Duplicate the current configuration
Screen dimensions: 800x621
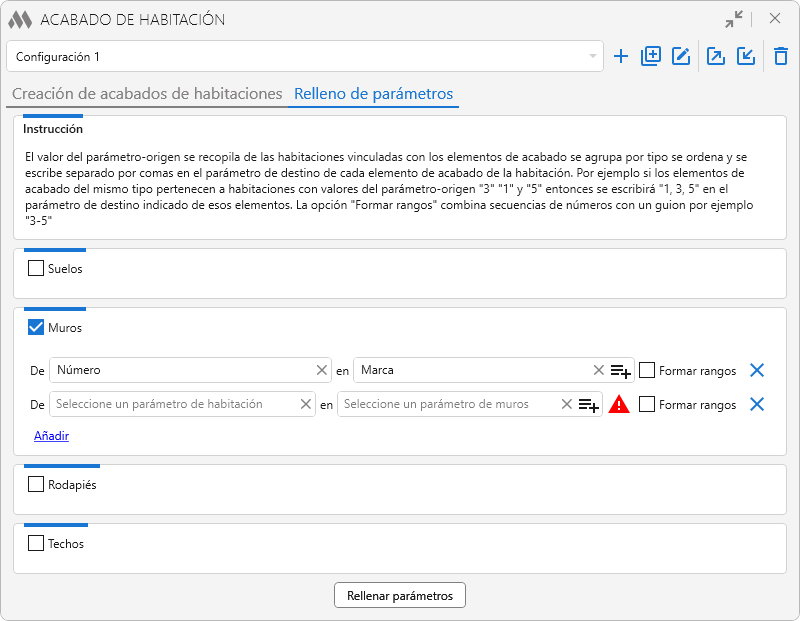[651, 57]
